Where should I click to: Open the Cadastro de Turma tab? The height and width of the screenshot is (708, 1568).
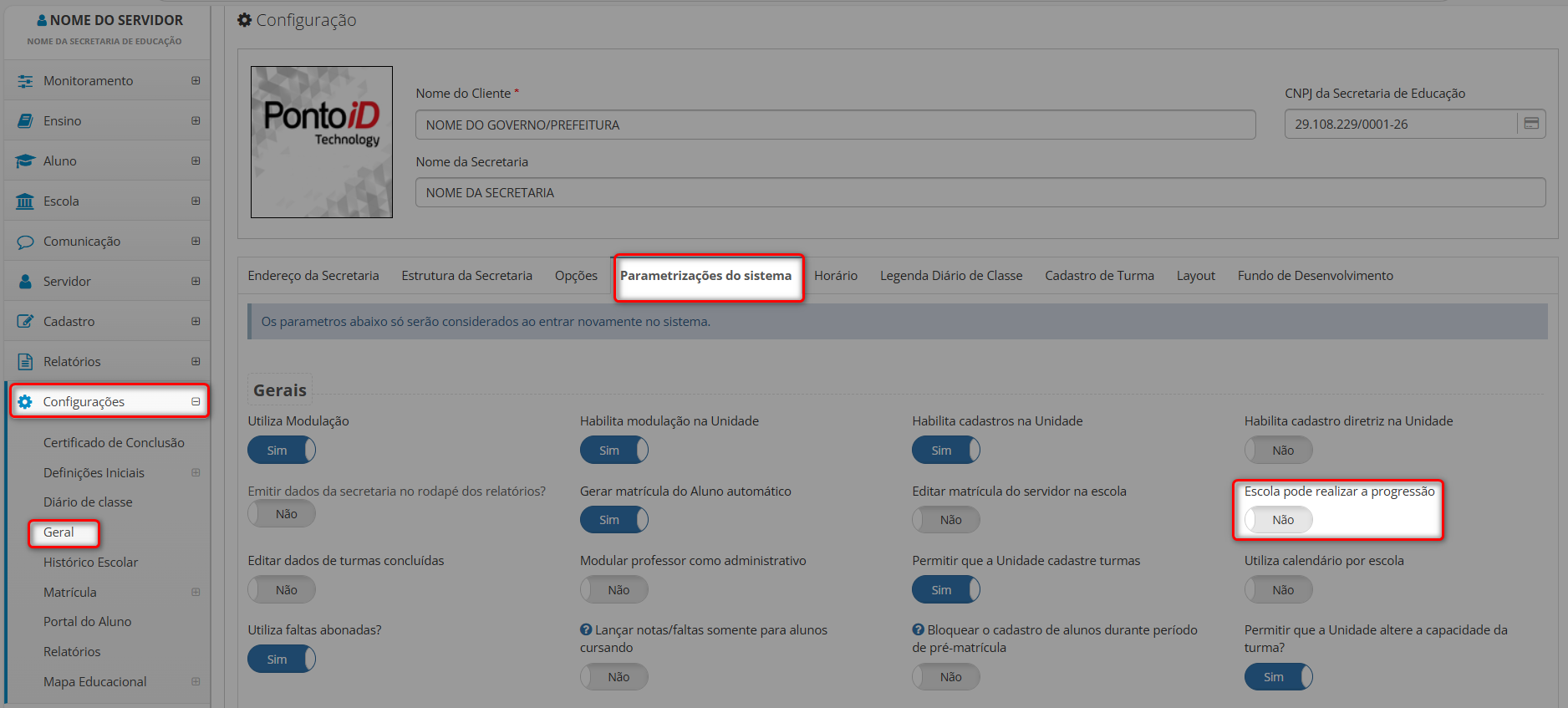[x=1098, y=276]
